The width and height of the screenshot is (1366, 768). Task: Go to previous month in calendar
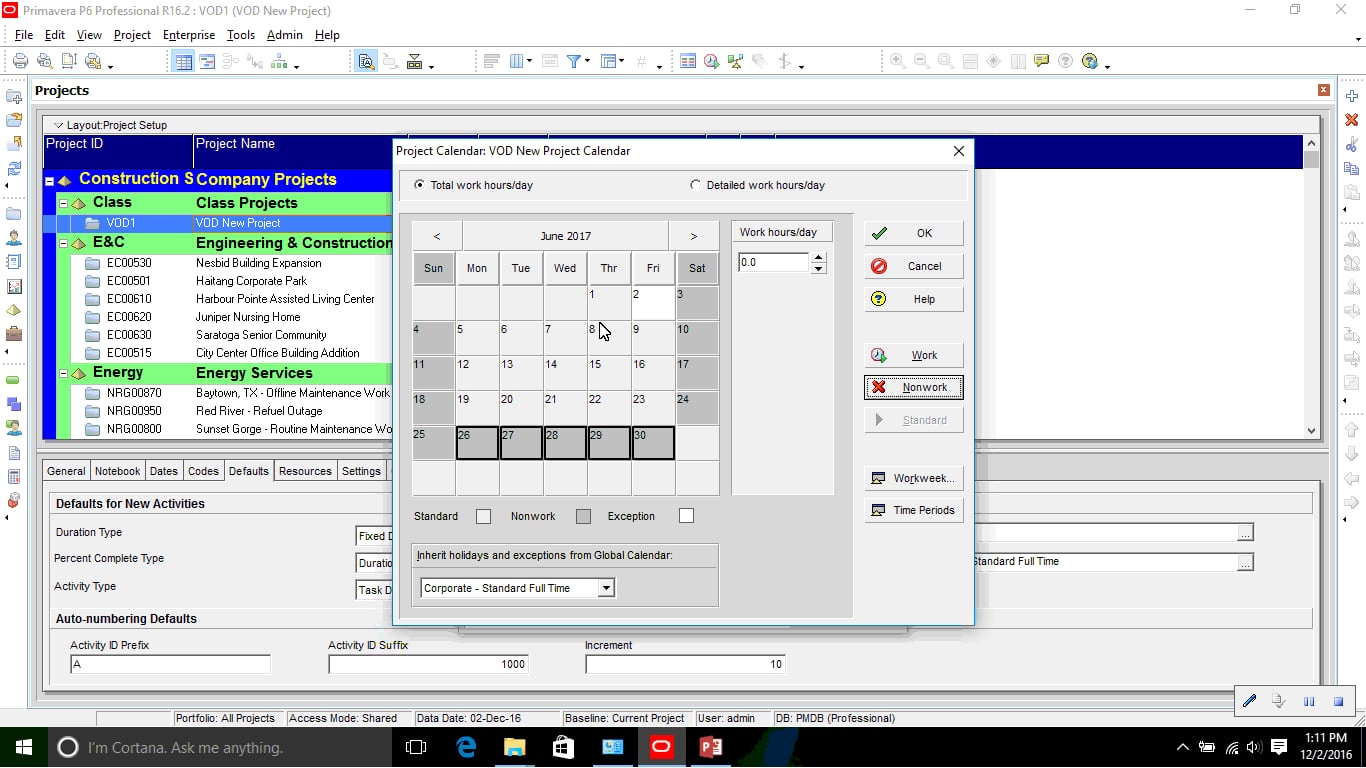tap(437, 236)
